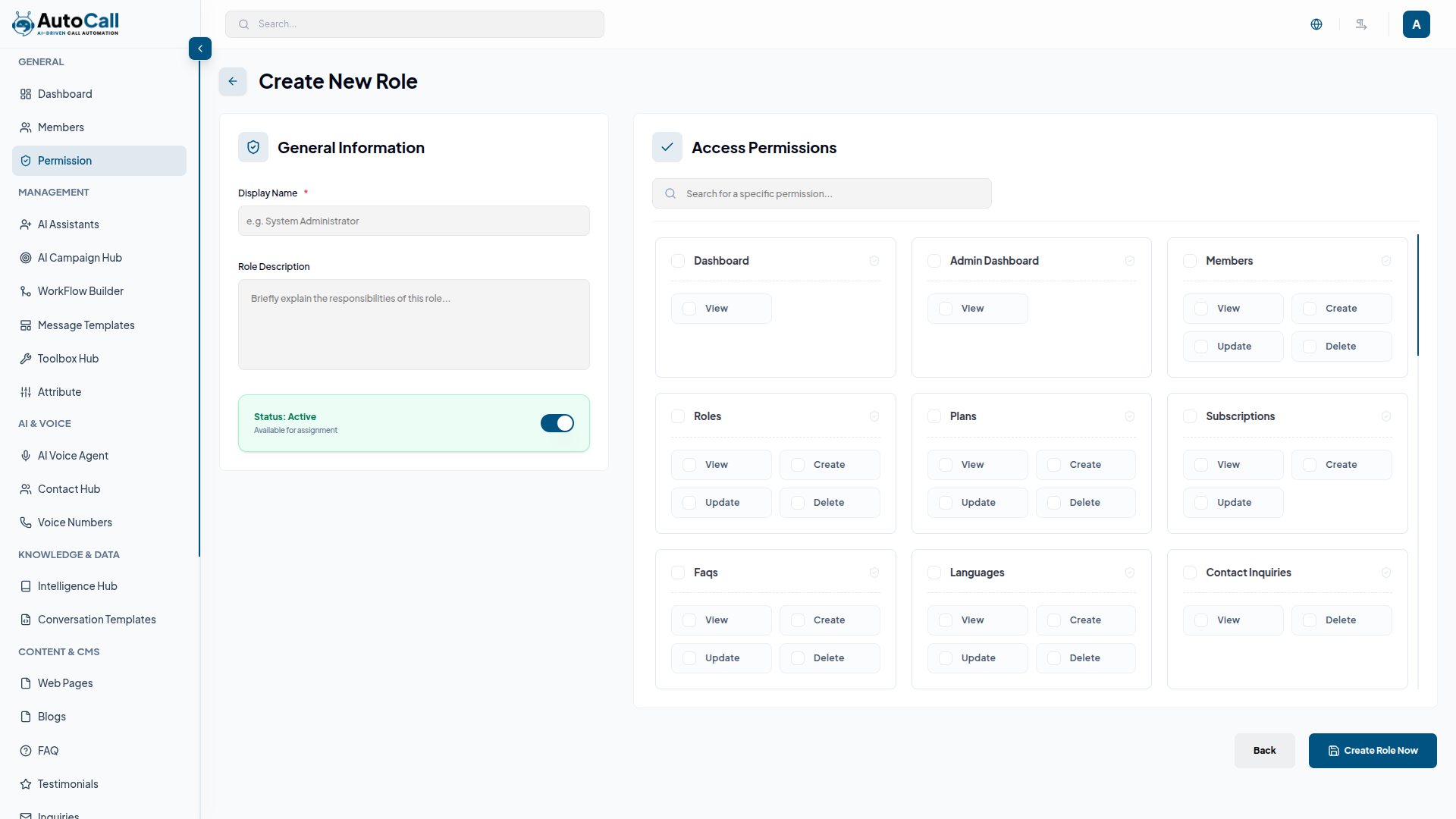
Task: Enable Create permission under Languages
Action: tap(1054, 620)
